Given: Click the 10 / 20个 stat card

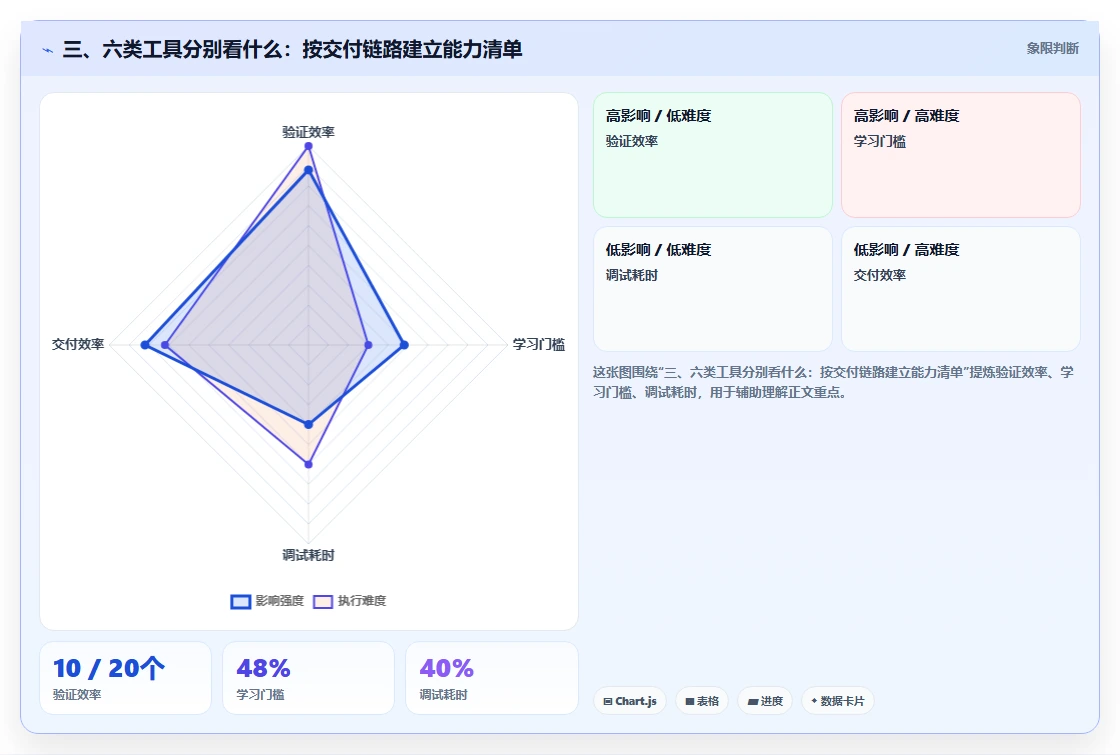Looking at the screenshot, I should 126,678.
